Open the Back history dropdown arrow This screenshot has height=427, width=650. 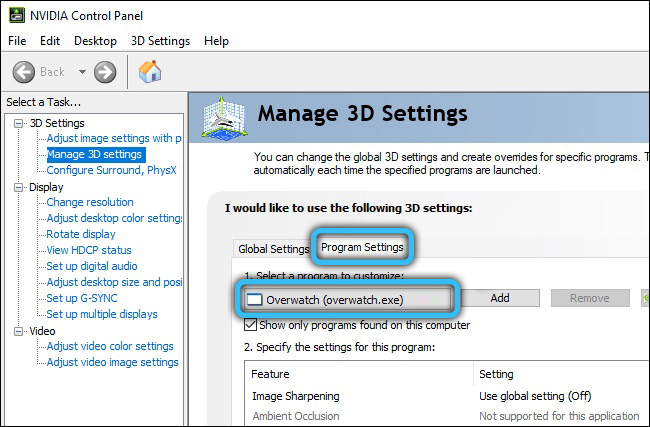tap(82, 72)
